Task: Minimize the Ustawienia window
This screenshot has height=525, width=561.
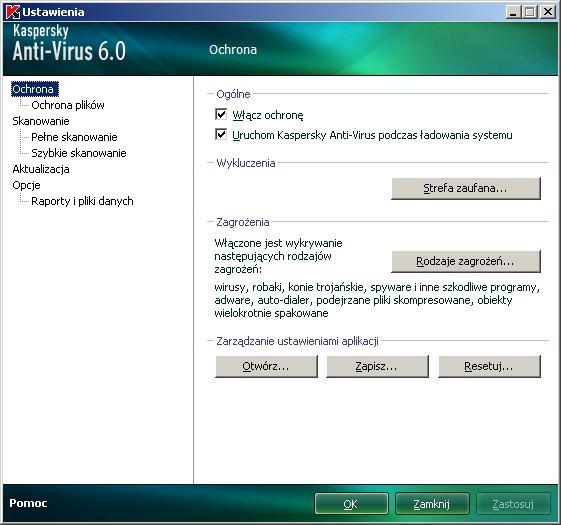Action: pyautogui.click(x=513, y=12)
